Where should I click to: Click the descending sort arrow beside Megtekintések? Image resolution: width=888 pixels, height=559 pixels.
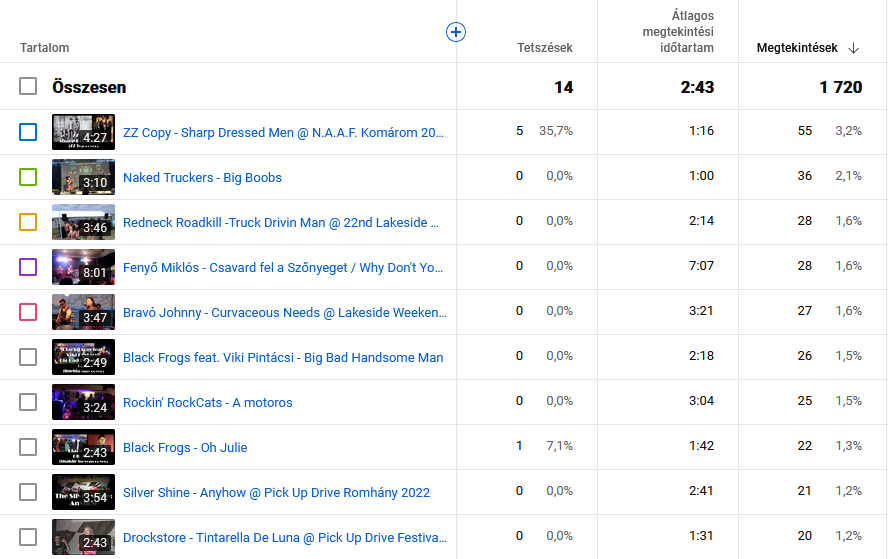[853, 48]
